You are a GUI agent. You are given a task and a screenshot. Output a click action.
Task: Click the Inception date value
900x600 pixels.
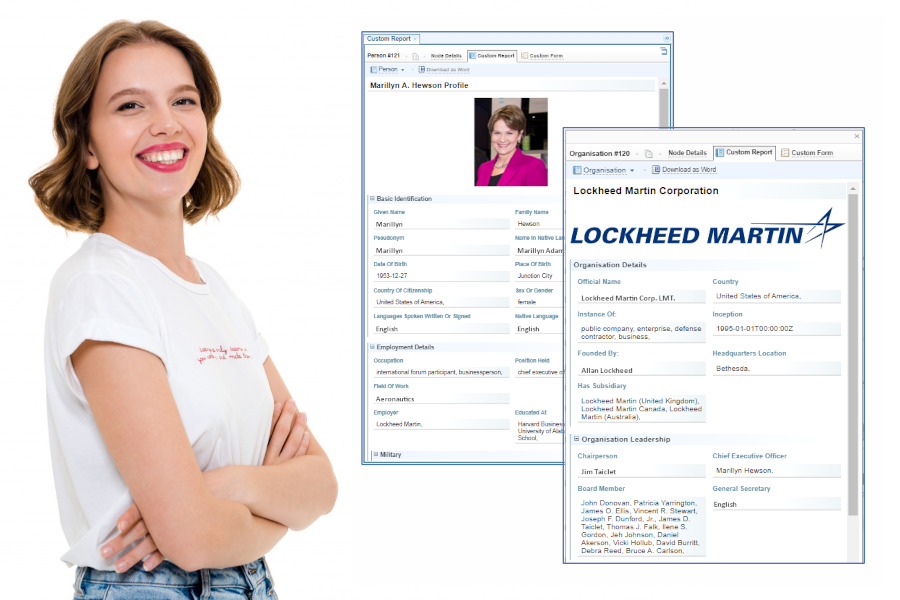point(777,329)
